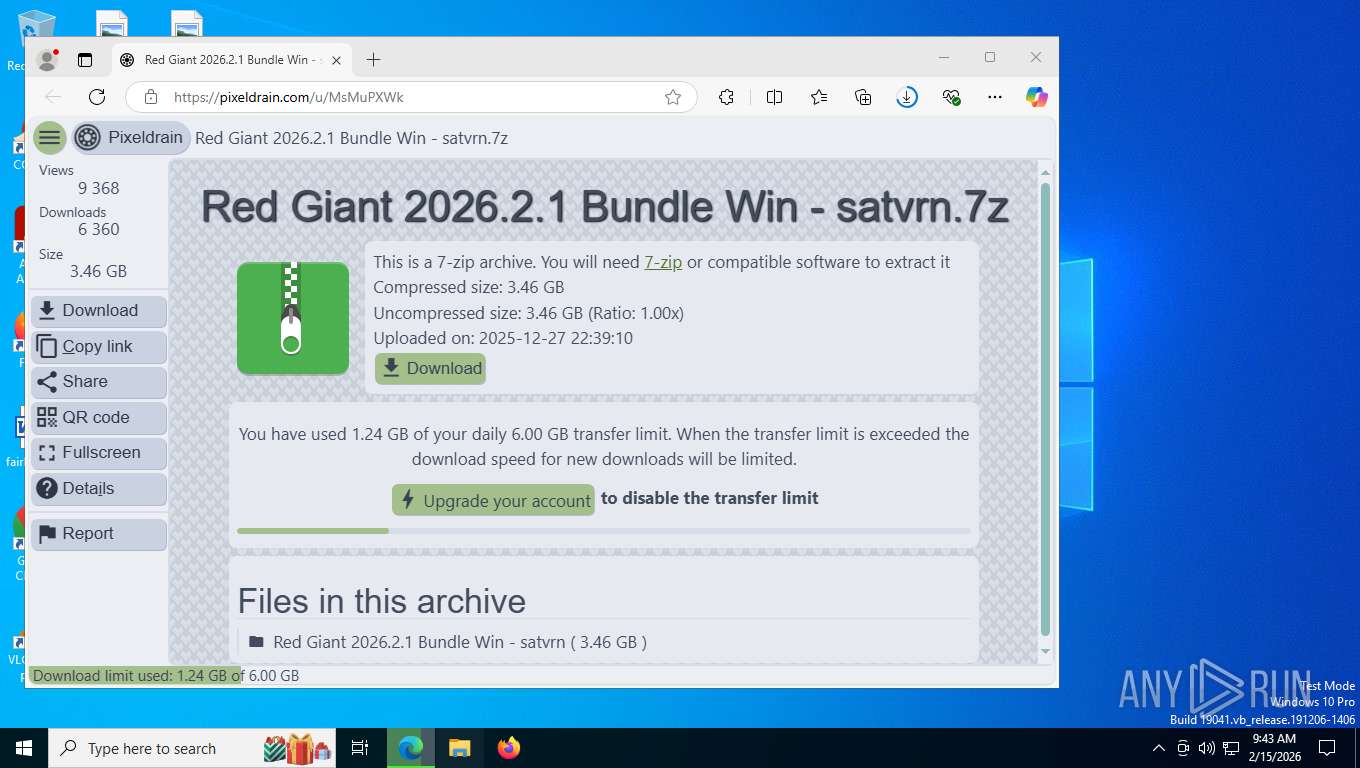Report this file
Image resolution: width=1360 pixels, height=768 pixels.
coord(99,534)
